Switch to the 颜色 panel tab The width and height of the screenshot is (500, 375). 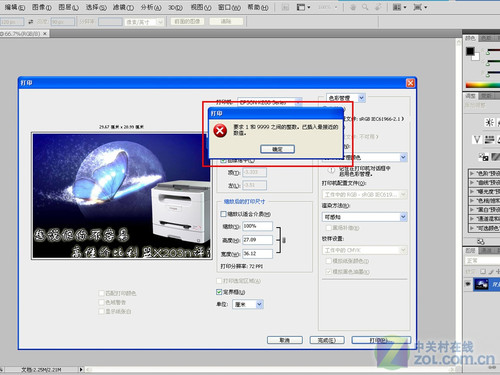click(470, 38)
